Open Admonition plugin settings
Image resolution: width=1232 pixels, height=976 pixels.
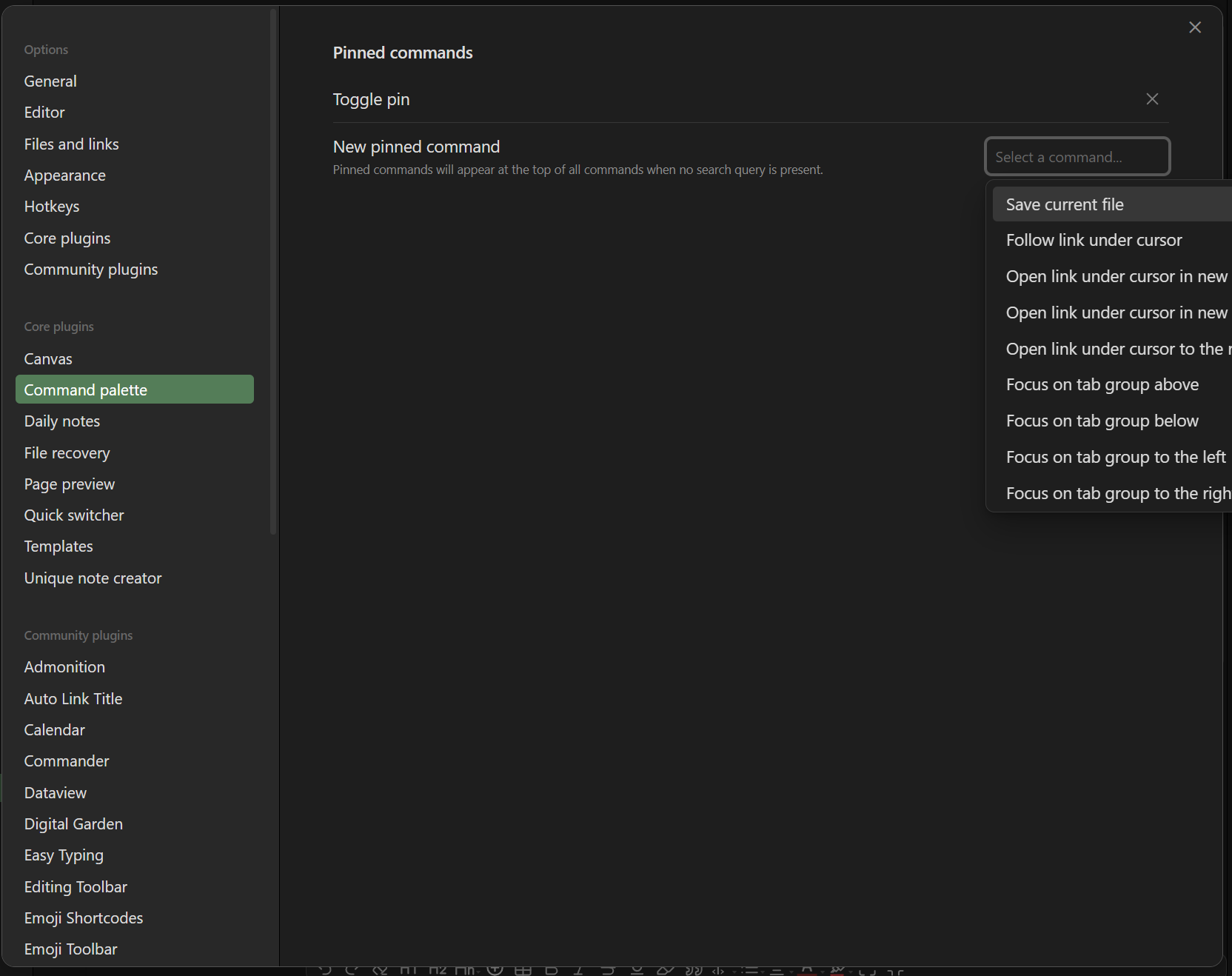coord(135,667)
